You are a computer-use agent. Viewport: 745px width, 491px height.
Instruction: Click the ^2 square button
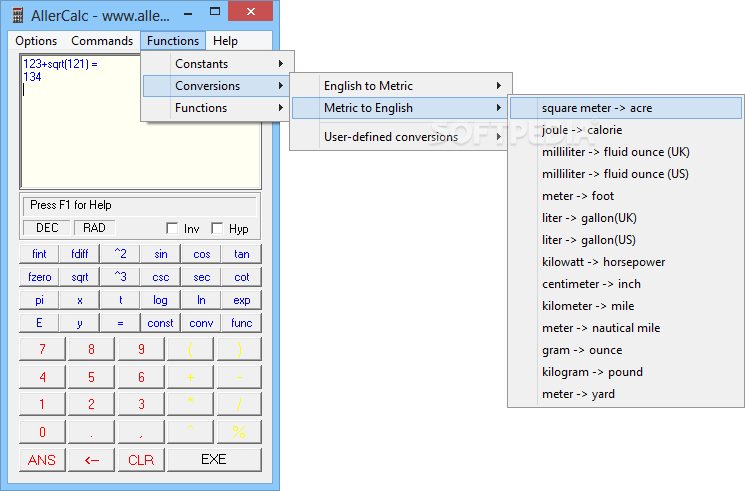pos(120,254)
